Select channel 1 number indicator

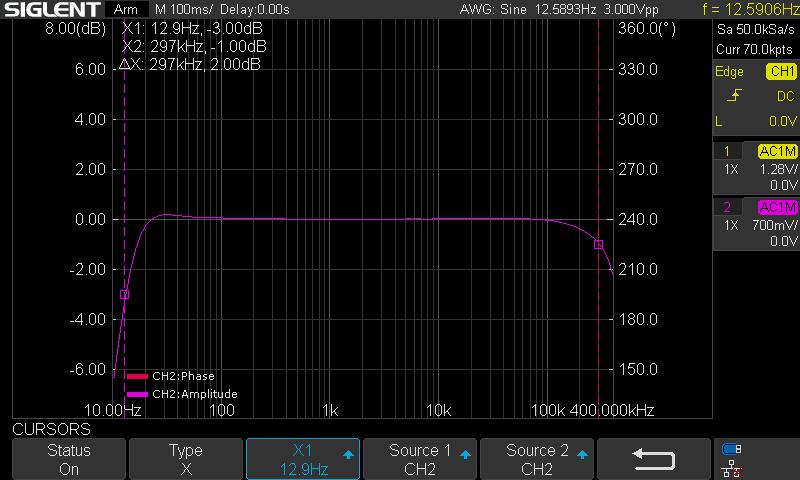tap(727, 151)
